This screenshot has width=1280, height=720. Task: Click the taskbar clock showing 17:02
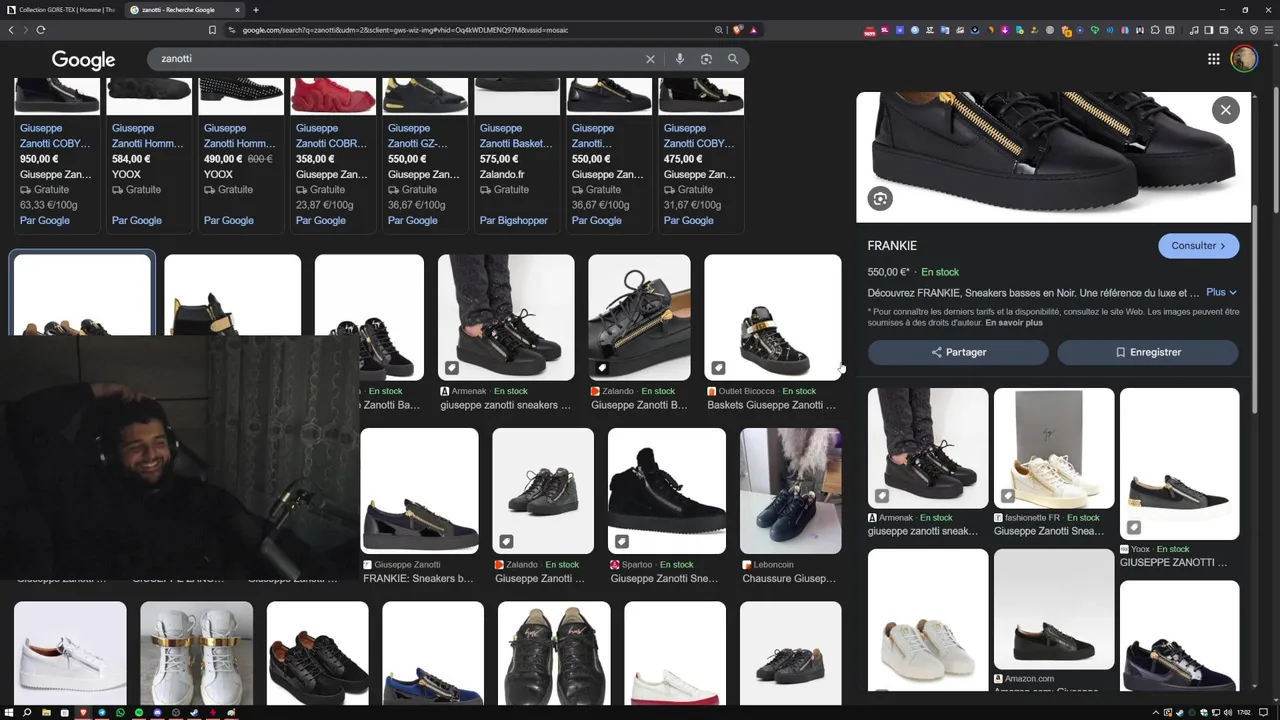tap(1243, 713)
